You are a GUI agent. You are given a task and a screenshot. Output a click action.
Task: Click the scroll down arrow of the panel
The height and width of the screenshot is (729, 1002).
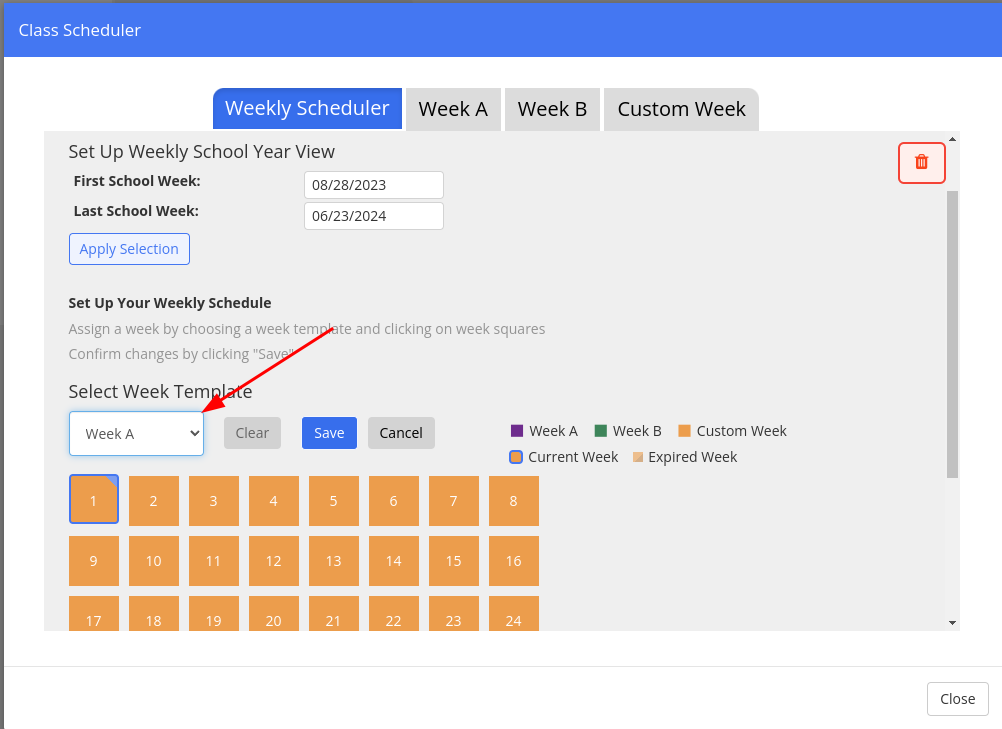coord(952,623)
